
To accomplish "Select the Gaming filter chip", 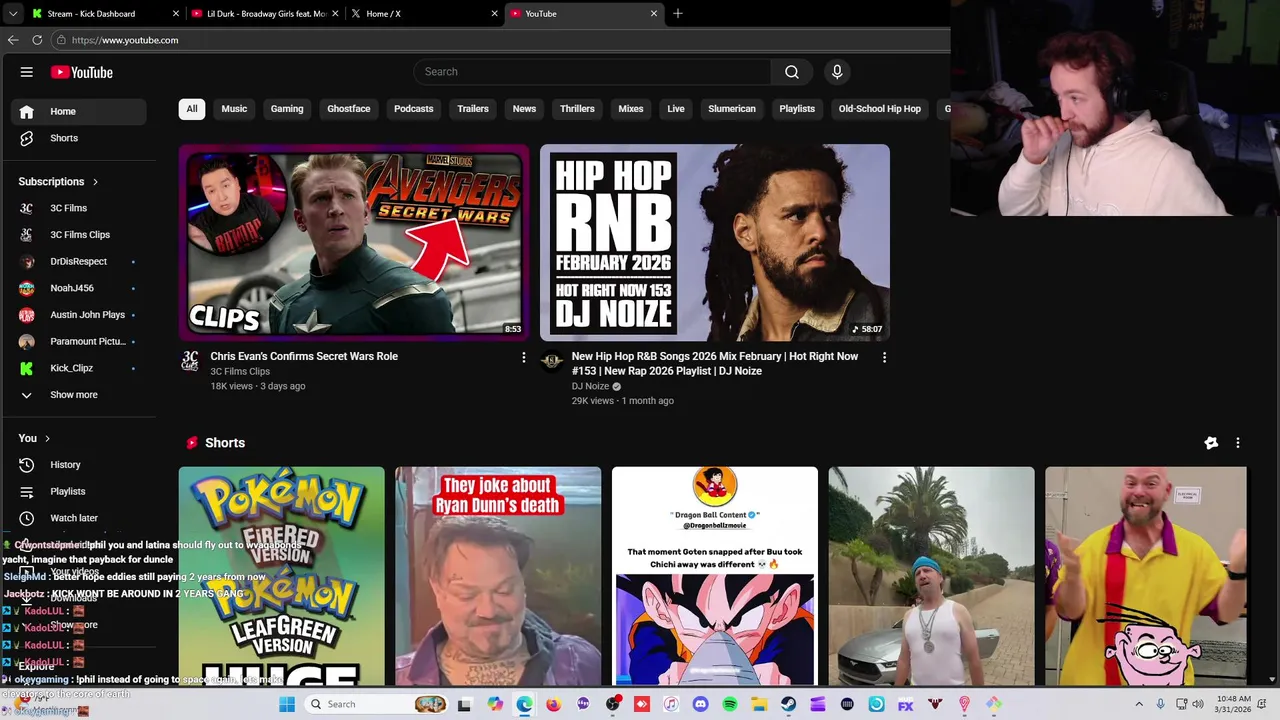I will point(287,109).
